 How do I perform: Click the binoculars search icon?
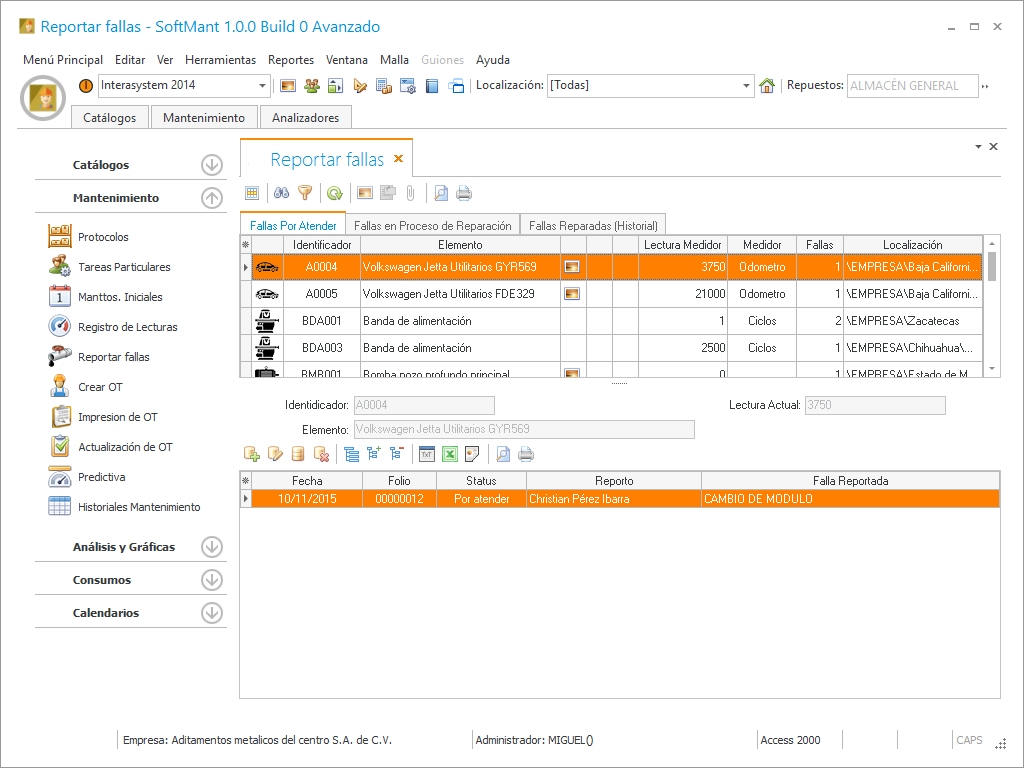pyautogui.click(x=282, y=193)
